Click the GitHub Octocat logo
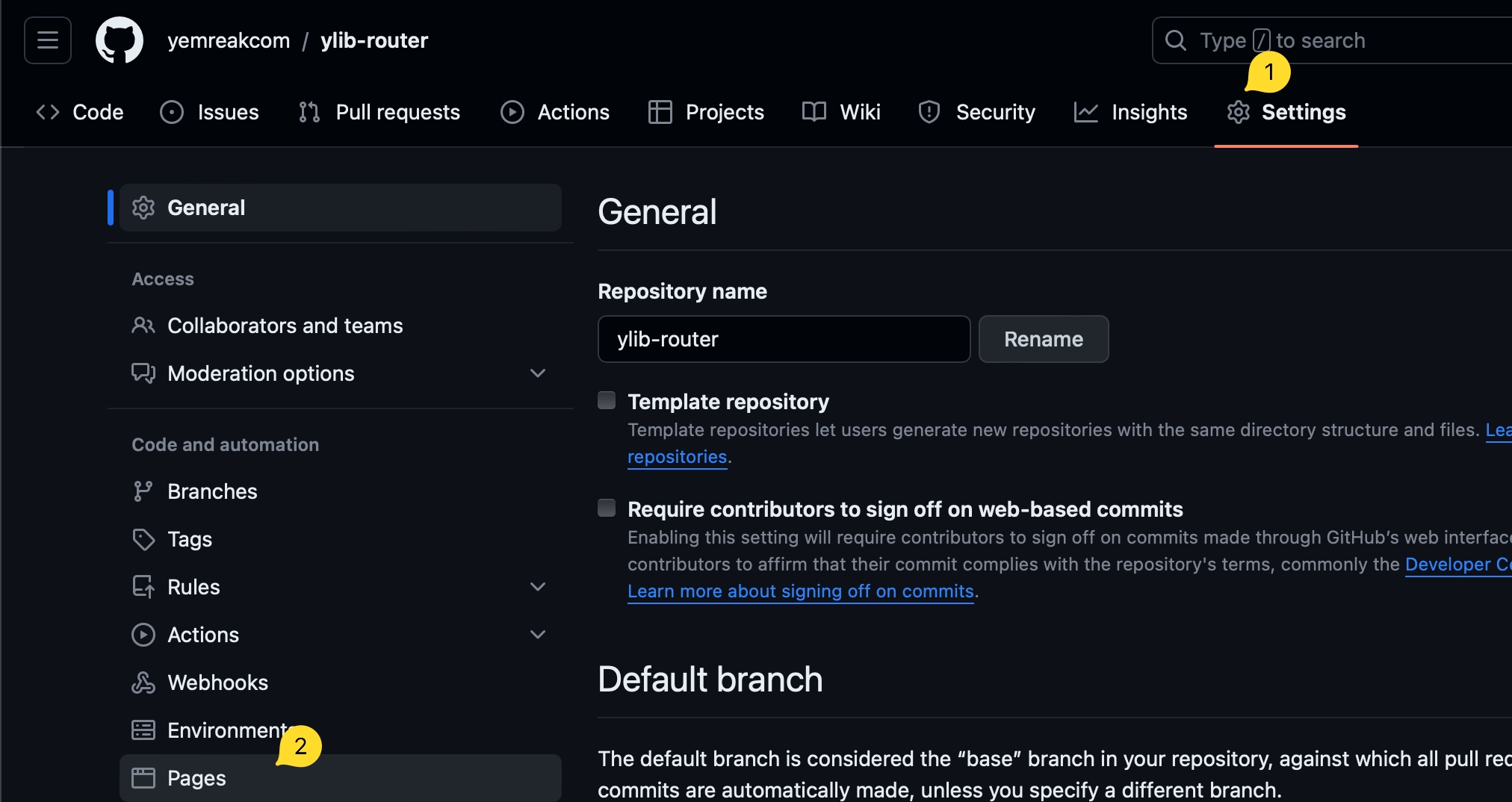Viewport: 1512px width, 802px height. pyautogui.click(x=120, y=40)
